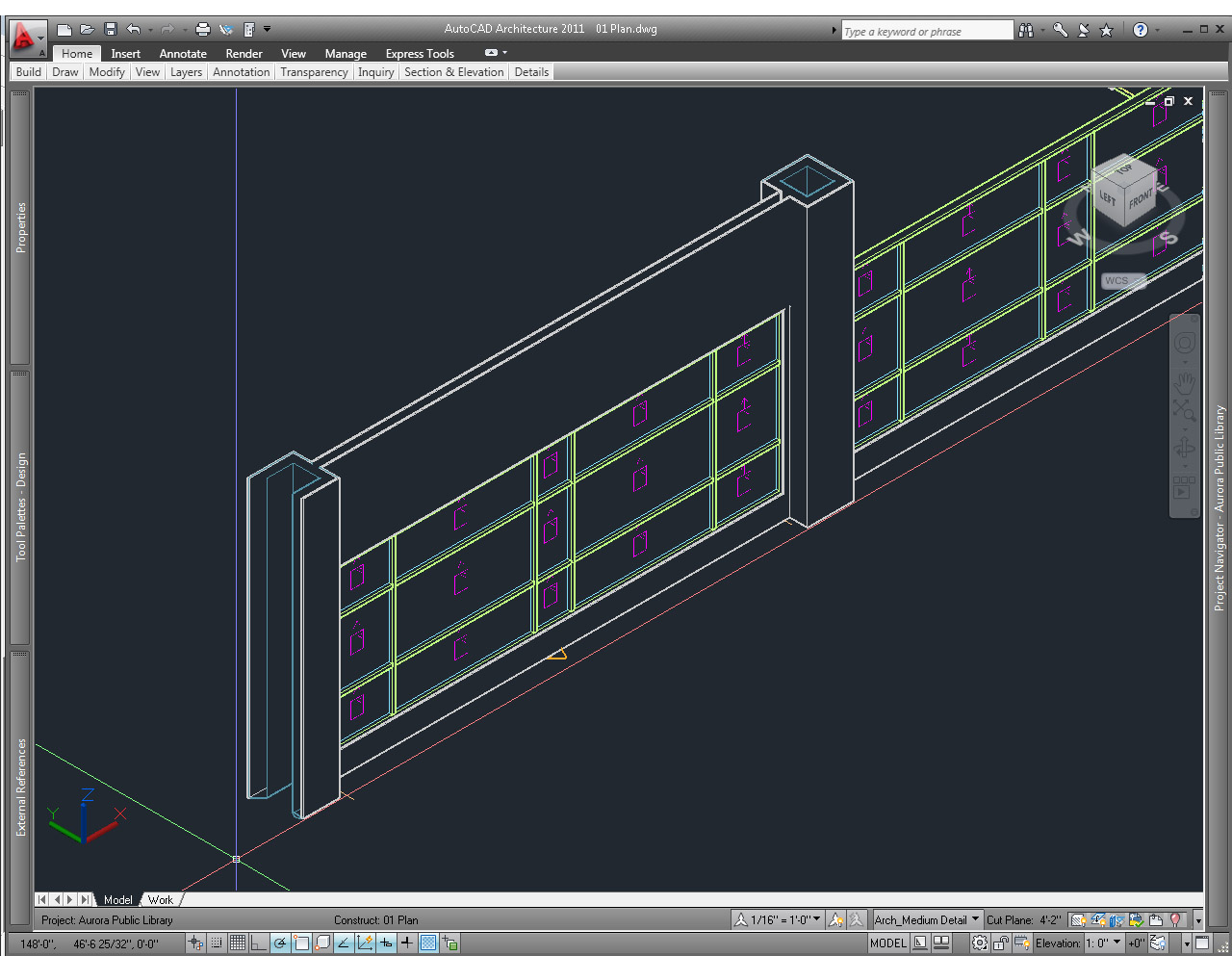
Task: Open the Annotate ribbon tab
Action: pos(183,54)
